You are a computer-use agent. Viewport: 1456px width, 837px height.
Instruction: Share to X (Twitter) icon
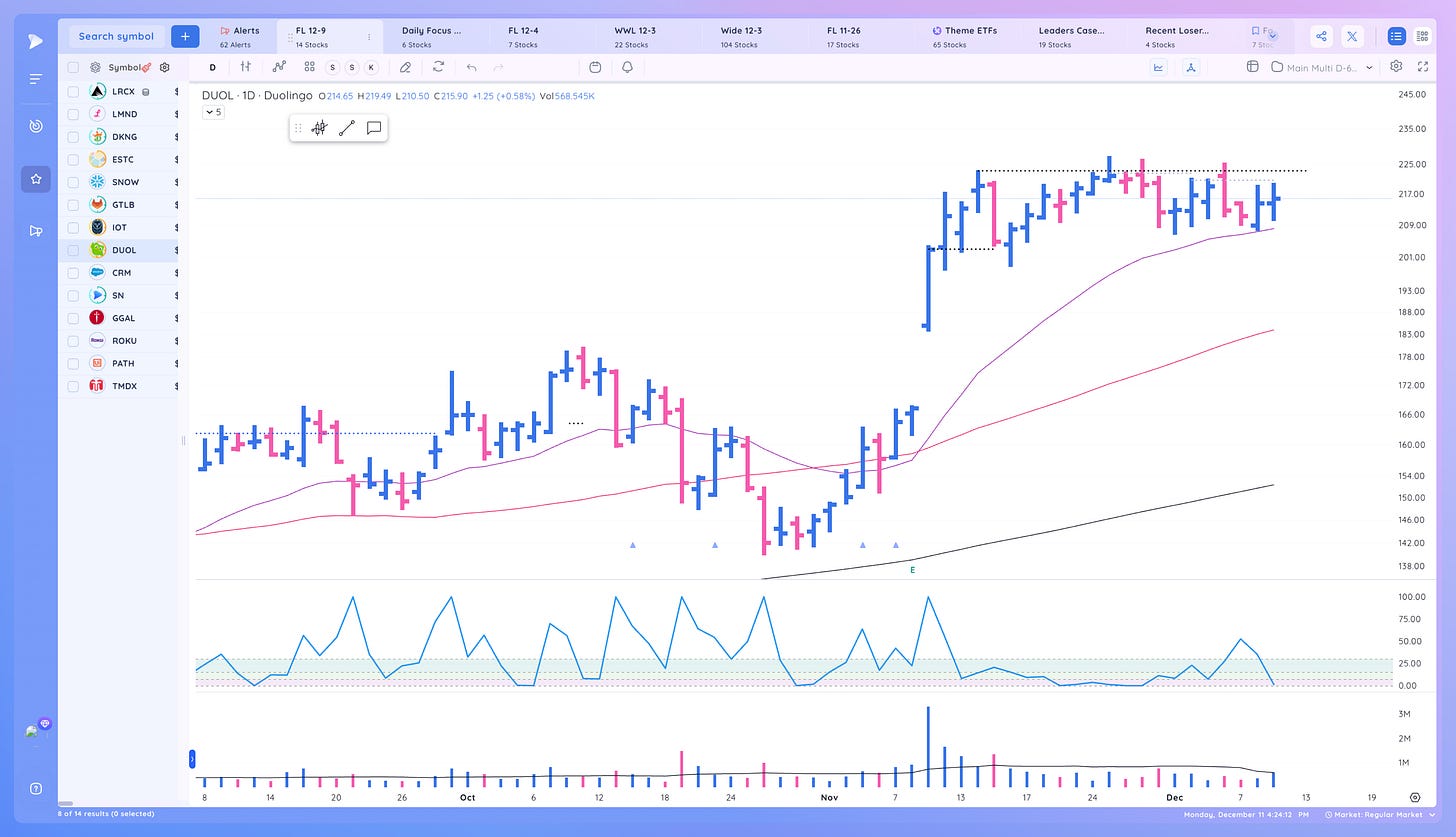pyautogui.click(x=1352, y=36)
